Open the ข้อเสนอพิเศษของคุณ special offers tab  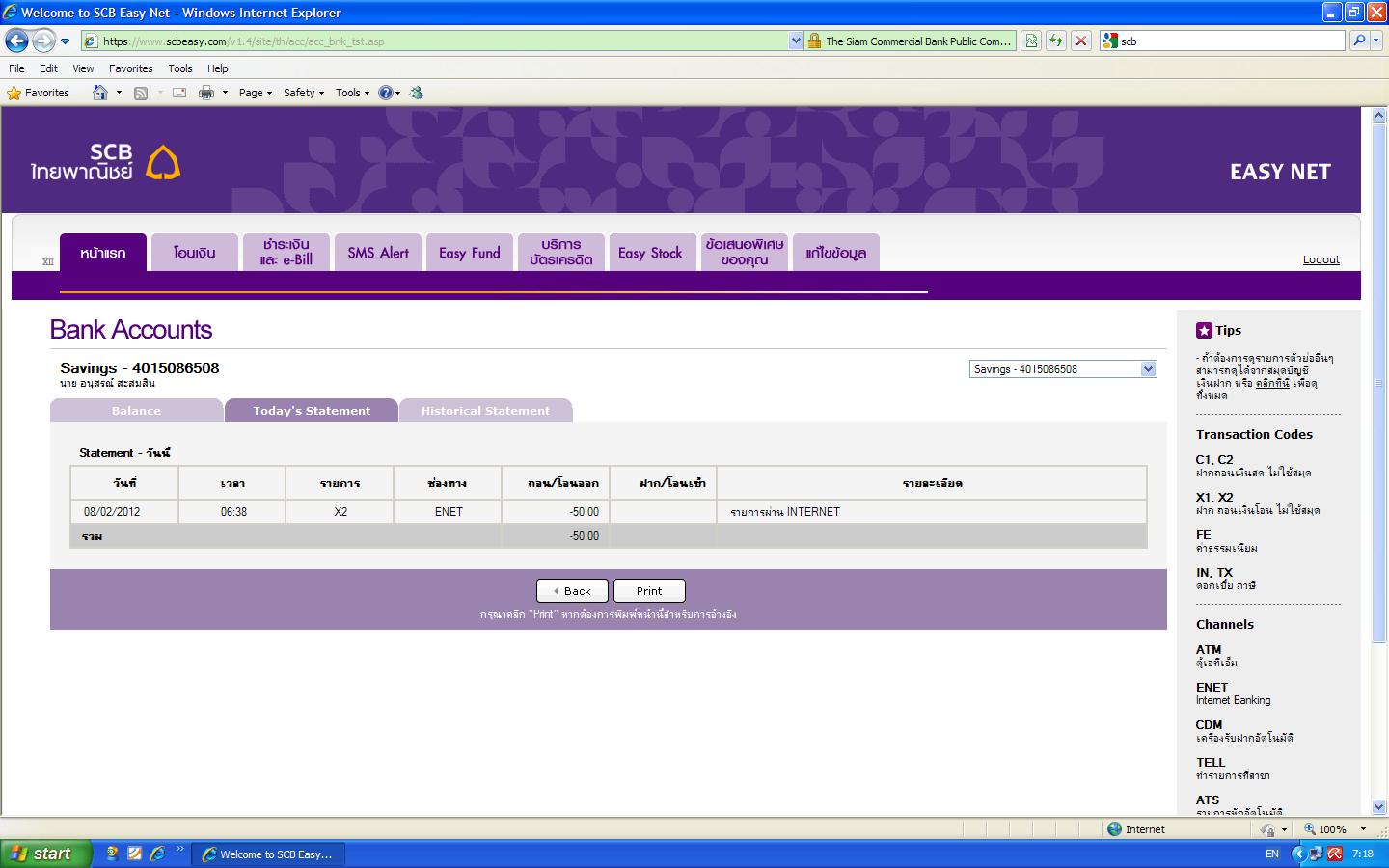(745, 253)
